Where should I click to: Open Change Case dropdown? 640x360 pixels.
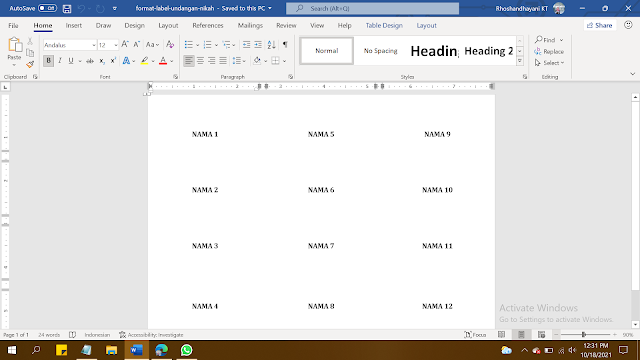tap(152, 44)
